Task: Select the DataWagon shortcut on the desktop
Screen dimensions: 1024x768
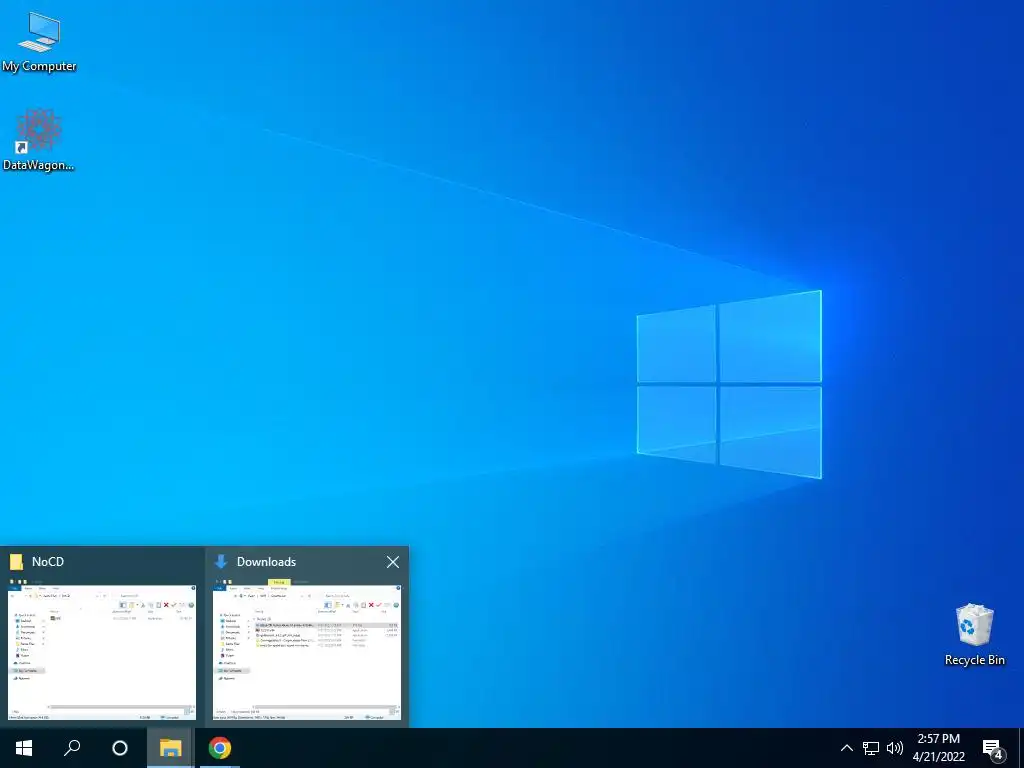Action: tap(39, 140)
